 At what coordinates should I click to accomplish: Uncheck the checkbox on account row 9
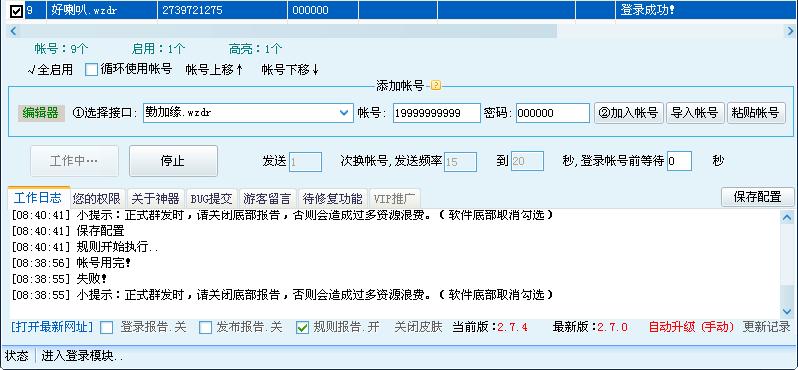click(x=16, y=10)
